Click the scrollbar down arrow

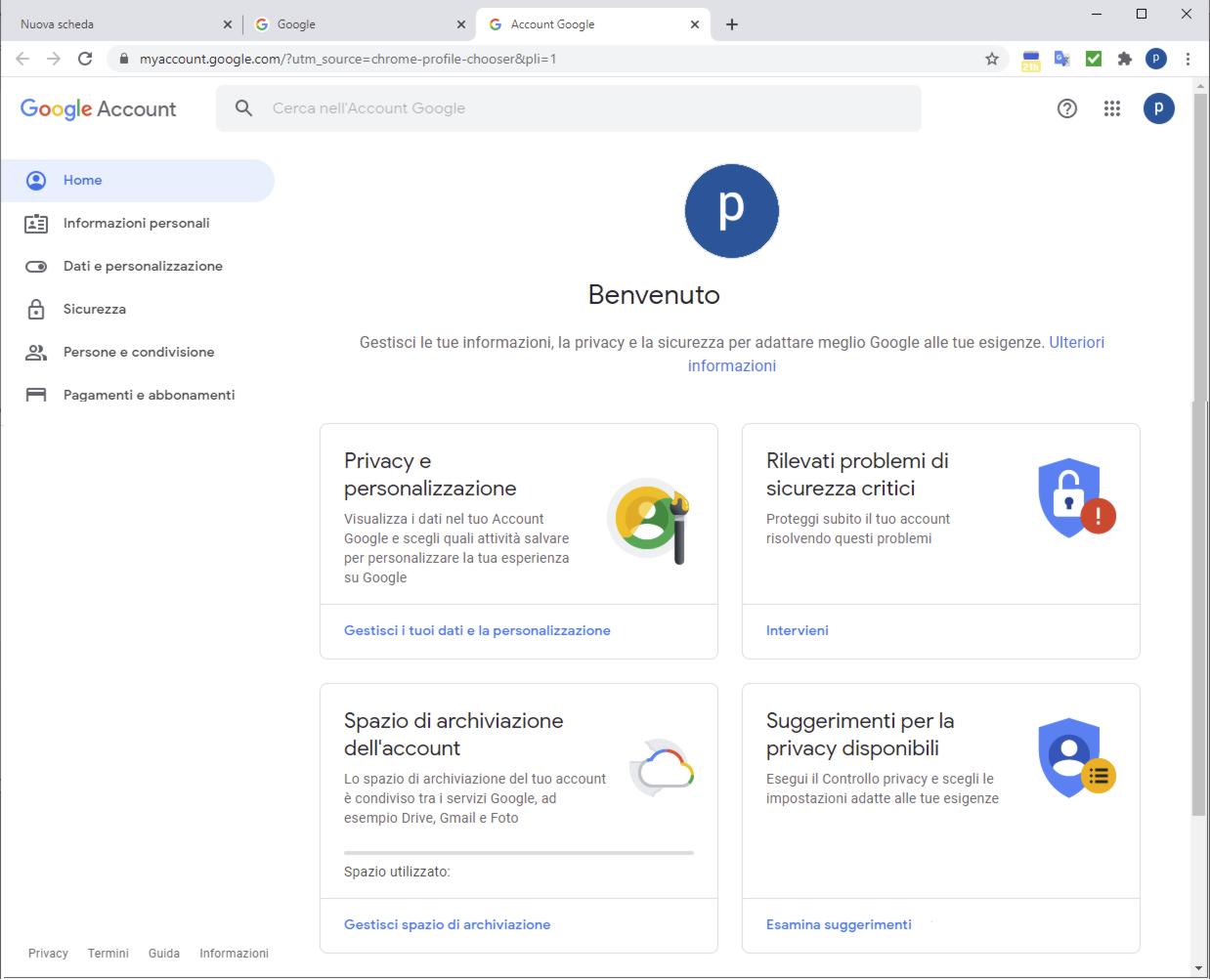pyautogui.click(x=1199, y=969)
